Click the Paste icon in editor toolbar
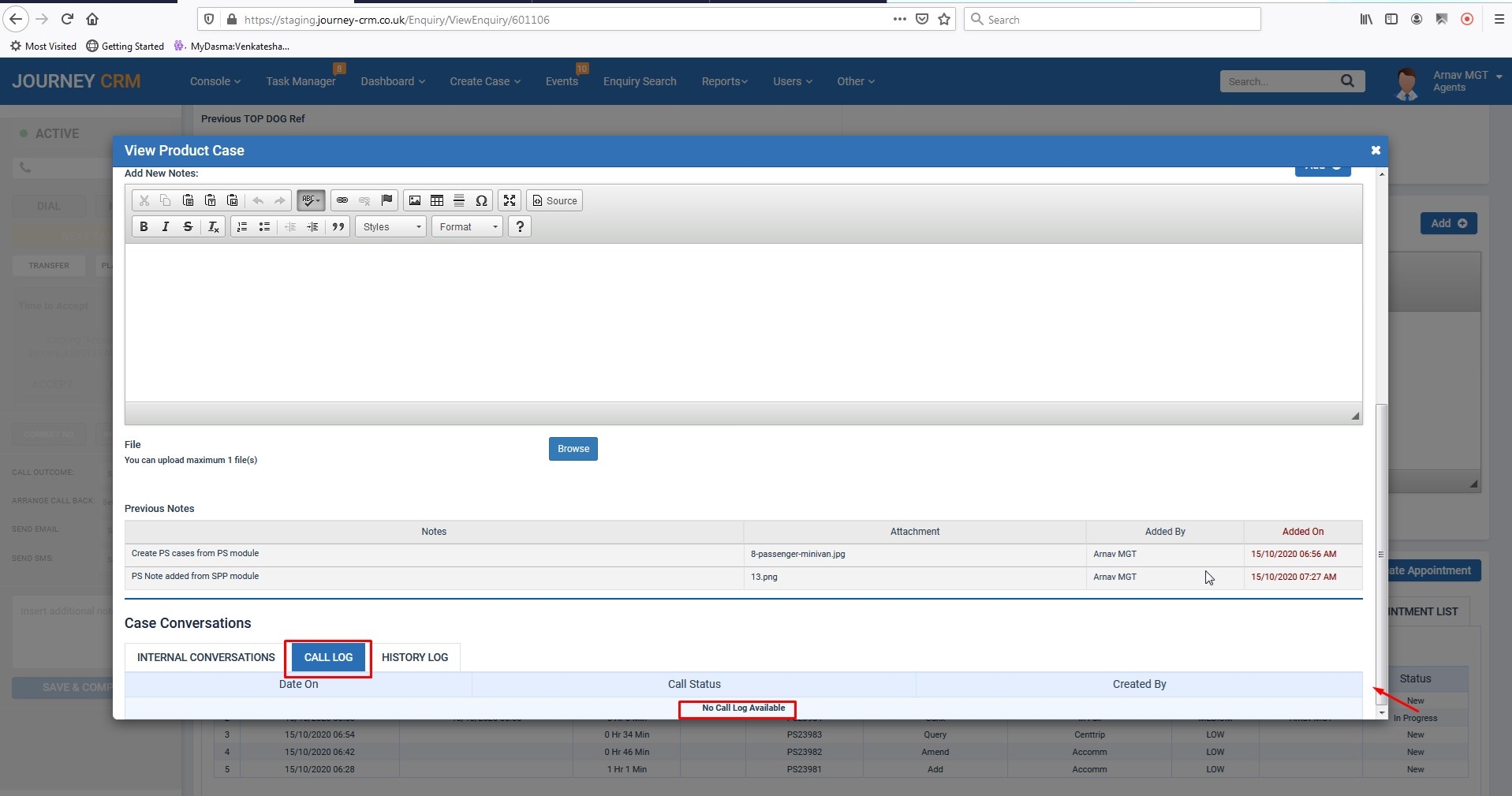The image size is (1512, 796). (188, 200)
